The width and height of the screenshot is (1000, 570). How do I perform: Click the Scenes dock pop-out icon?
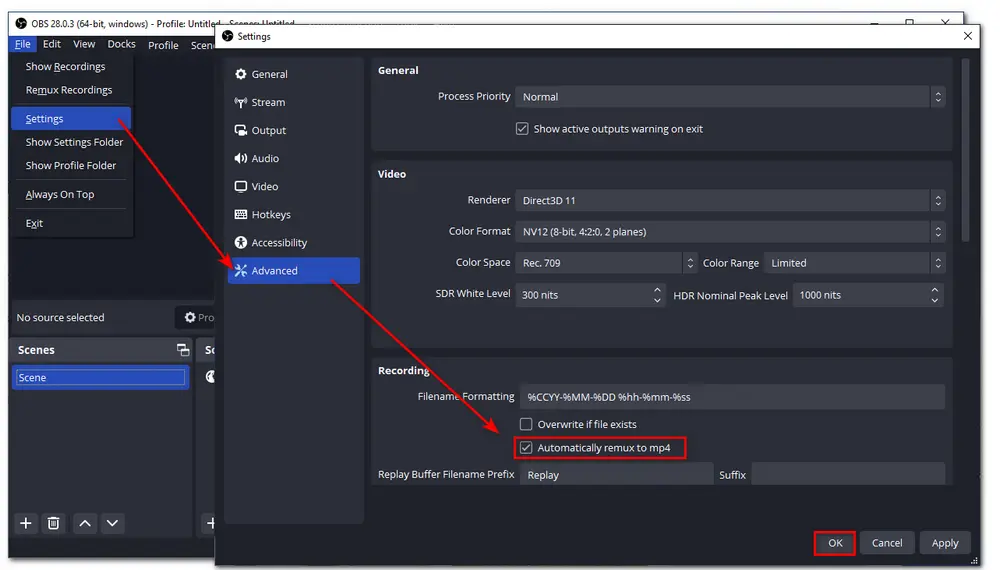coord(183,349)
